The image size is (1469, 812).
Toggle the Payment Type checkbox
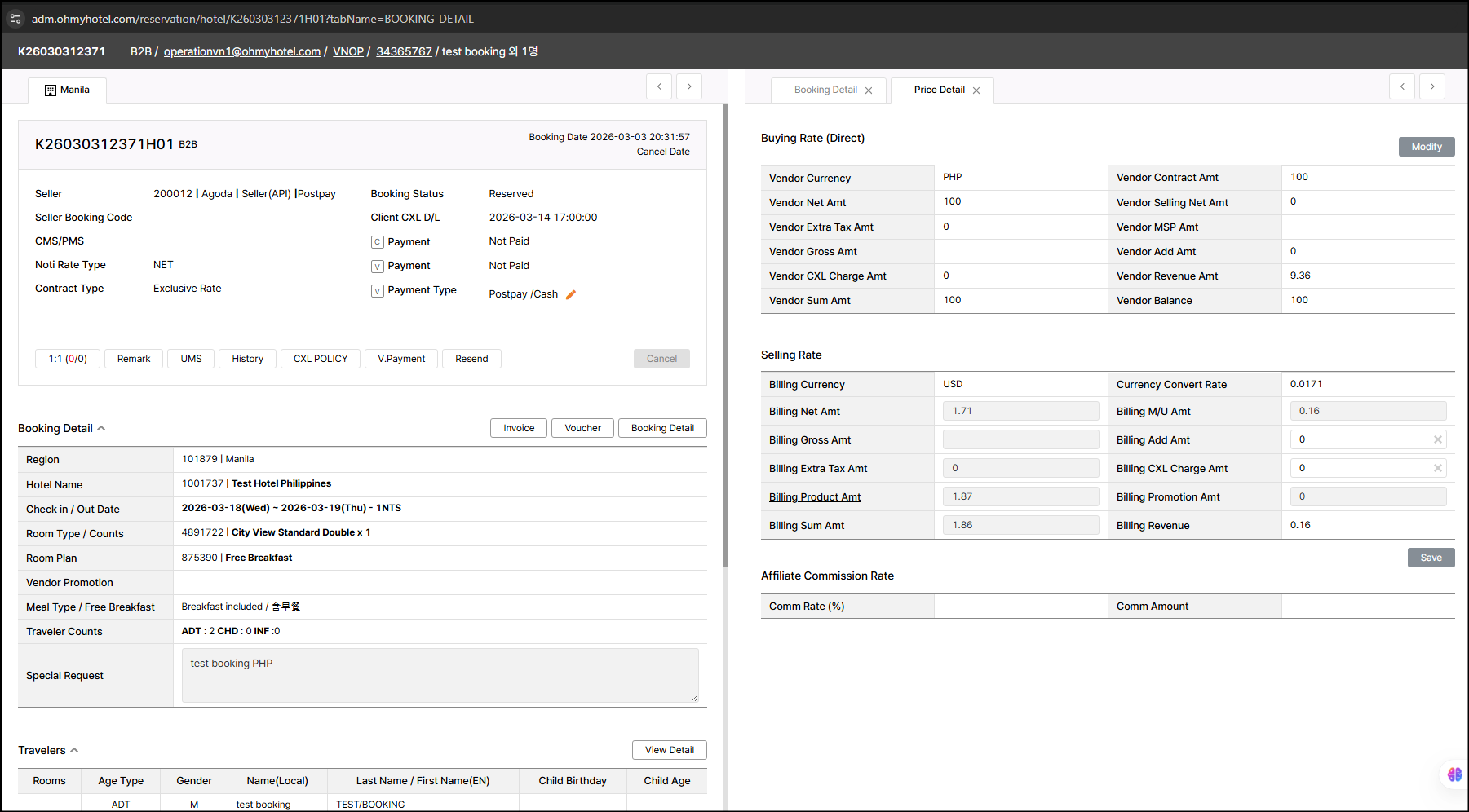pyautogui.click(x=378, y=291)
